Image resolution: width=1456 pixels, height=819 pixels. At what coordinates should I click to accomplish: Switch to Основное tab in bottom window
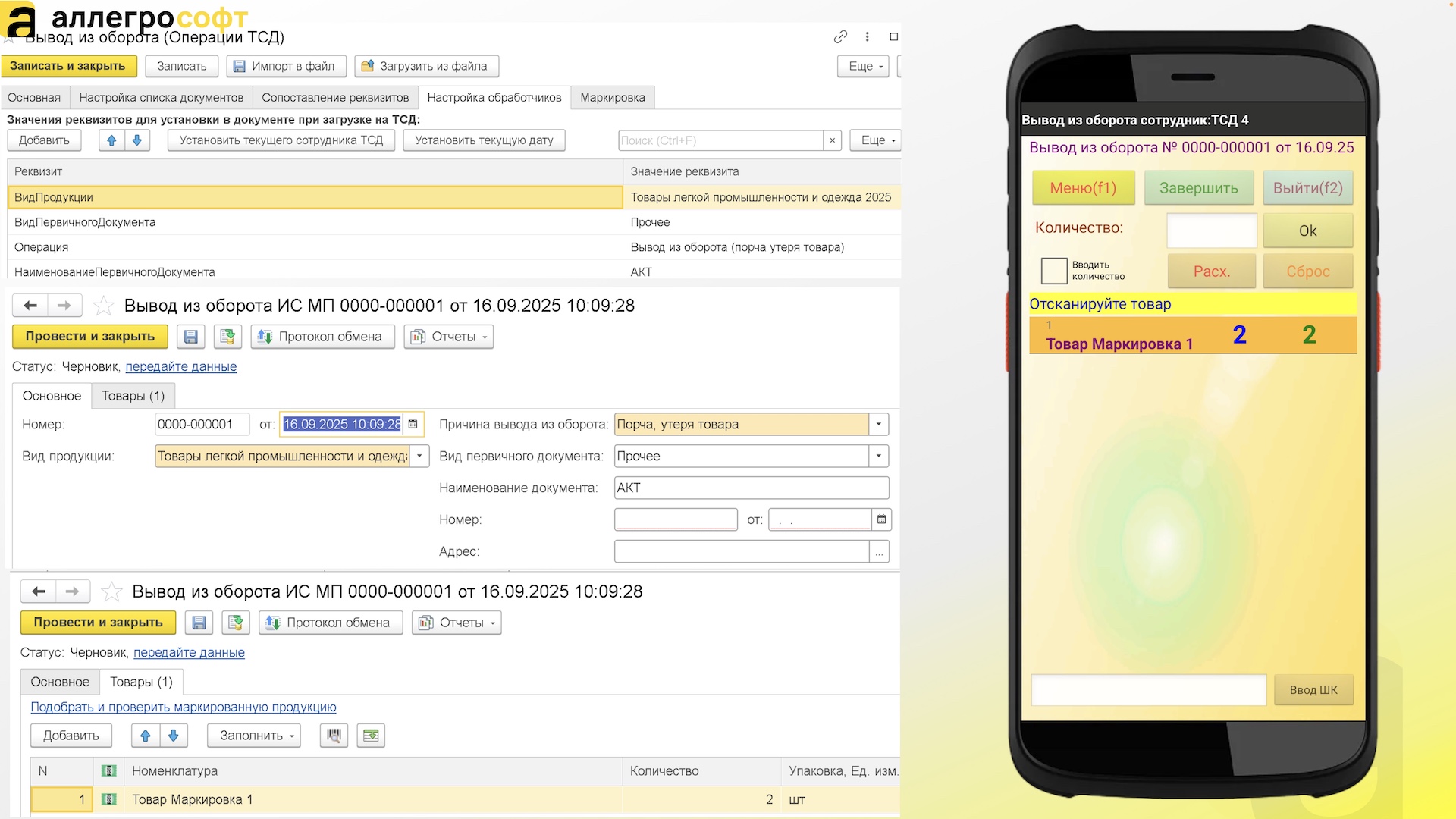(60, 682)
